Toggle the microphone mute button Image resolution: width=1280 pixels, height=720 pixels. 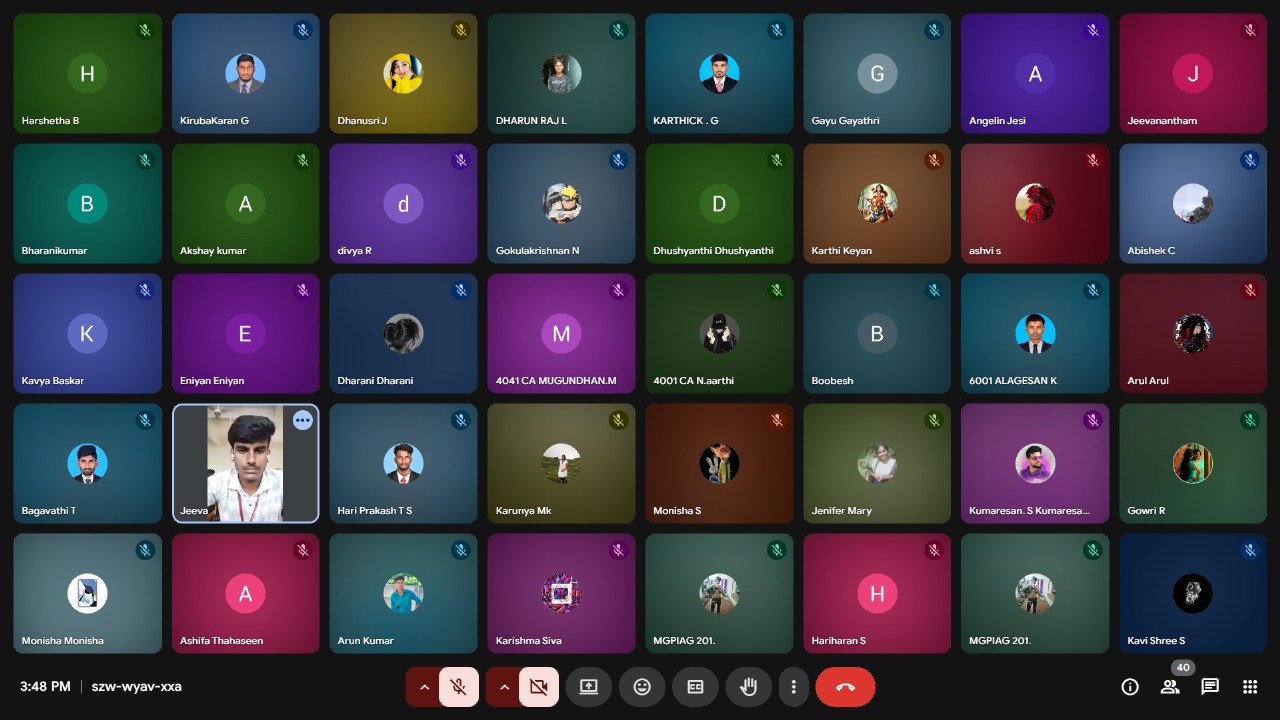click(458, 687)
